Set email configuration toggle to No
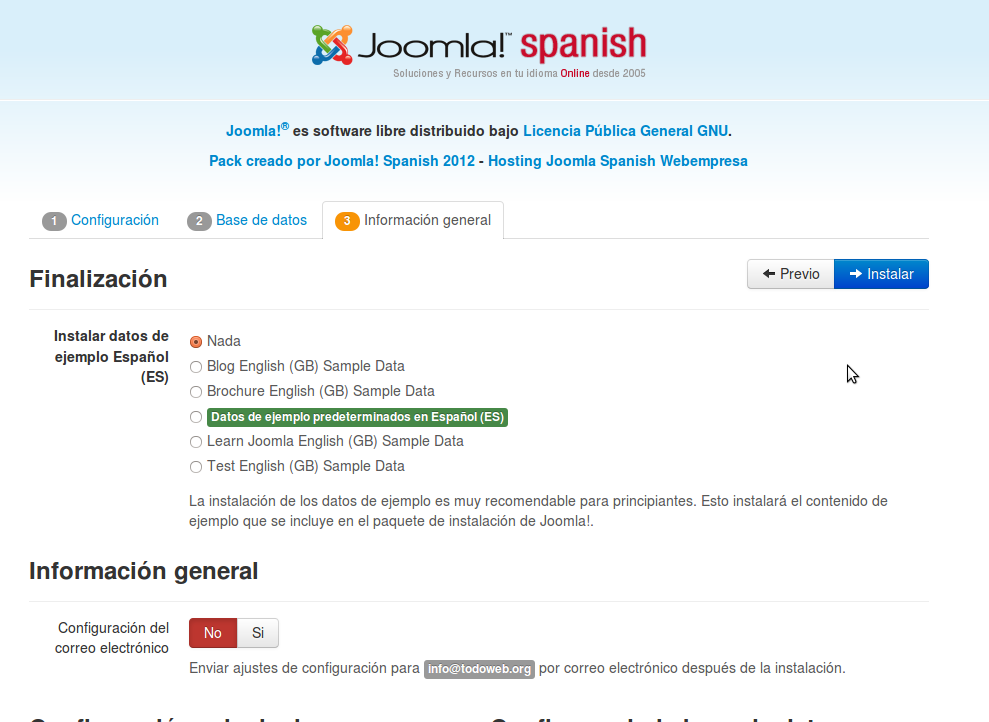The image size is (989, 722). pyautogui.click(x=212, y=633)
